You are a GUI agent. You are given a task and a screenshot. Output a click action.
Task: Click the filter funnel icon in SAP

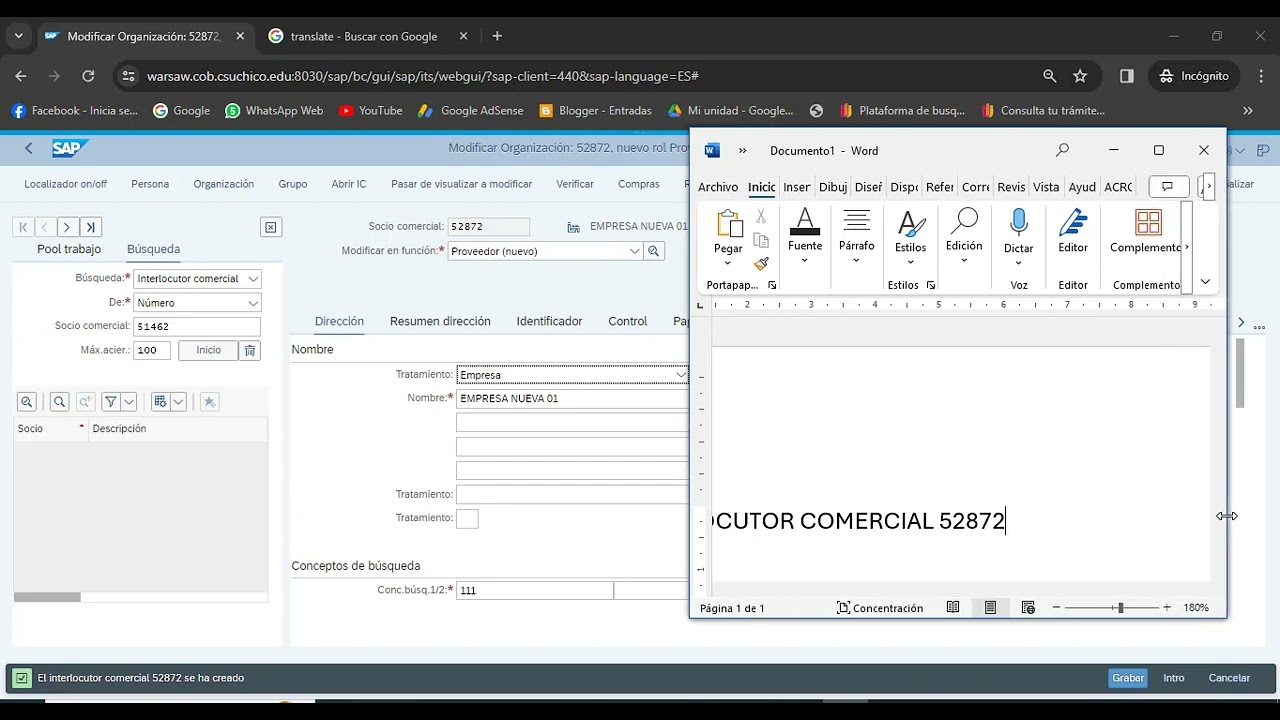(x=111, y=401)
